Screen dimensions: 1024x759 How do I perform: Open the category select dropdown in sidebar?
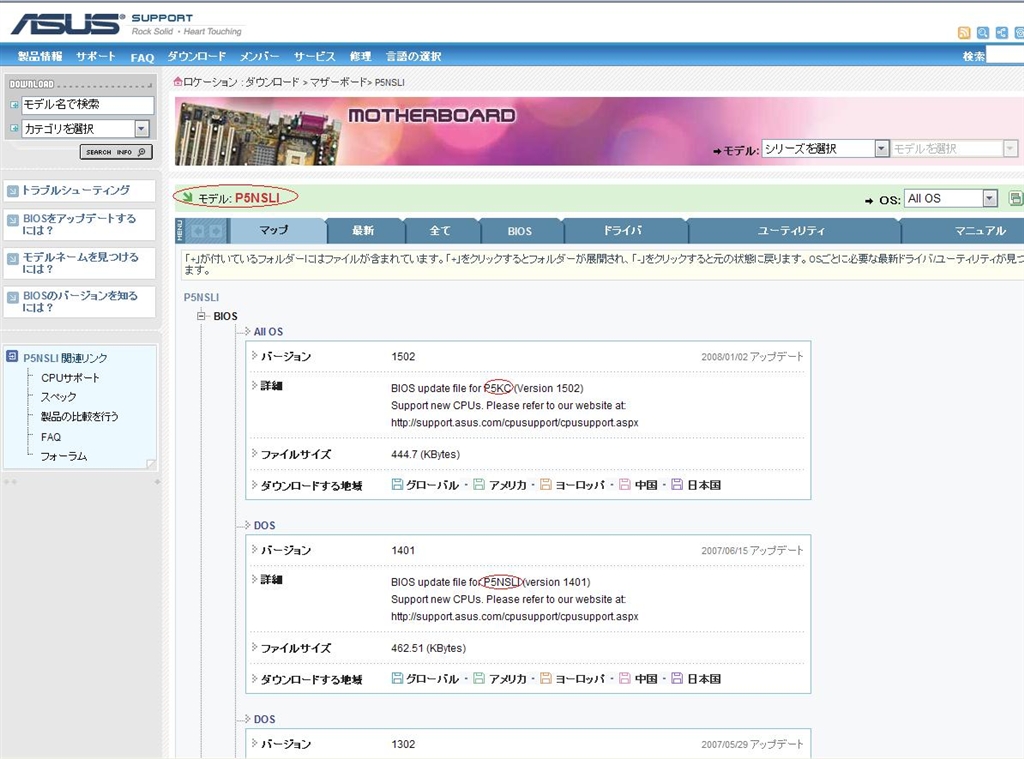[142, 129]
